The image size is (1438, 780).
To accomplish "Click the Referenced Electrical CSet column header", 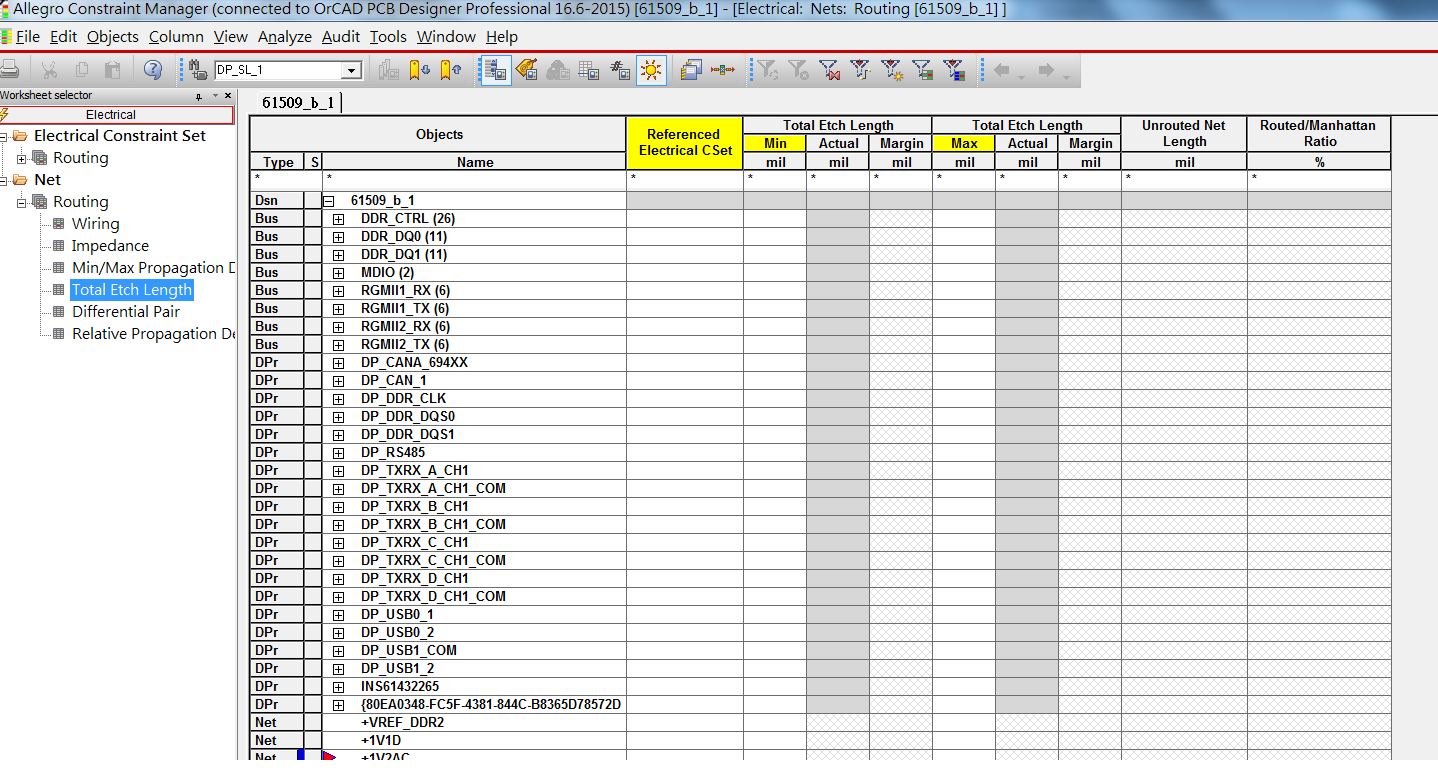I will (x=684, y=143).
